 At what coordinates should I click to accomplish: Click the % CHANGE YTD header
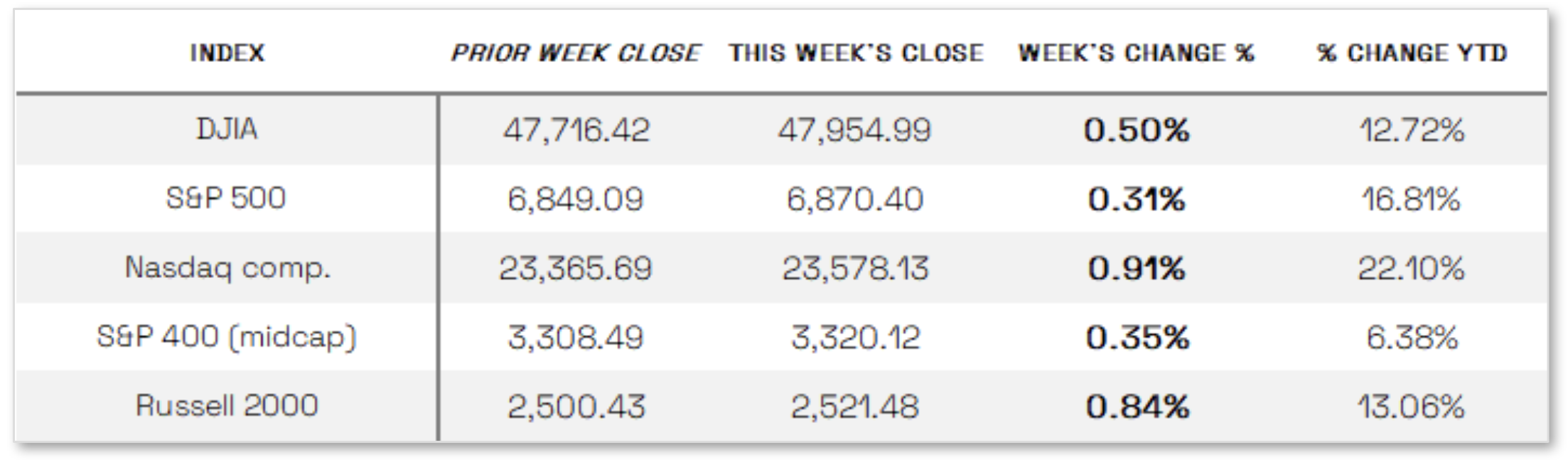(x=1412, y=53)
